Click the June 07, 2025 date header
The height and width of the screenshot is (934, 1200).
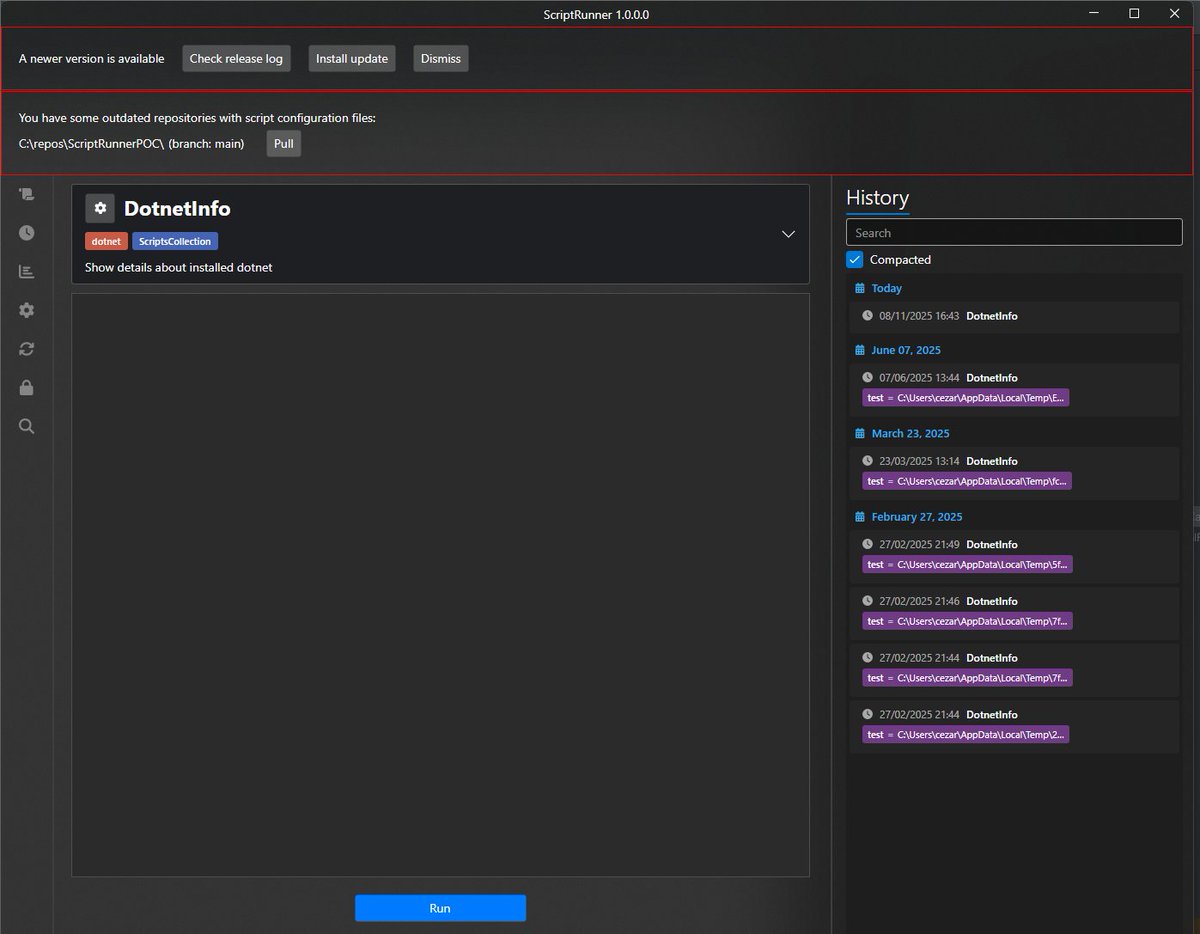tap(906, 350)
